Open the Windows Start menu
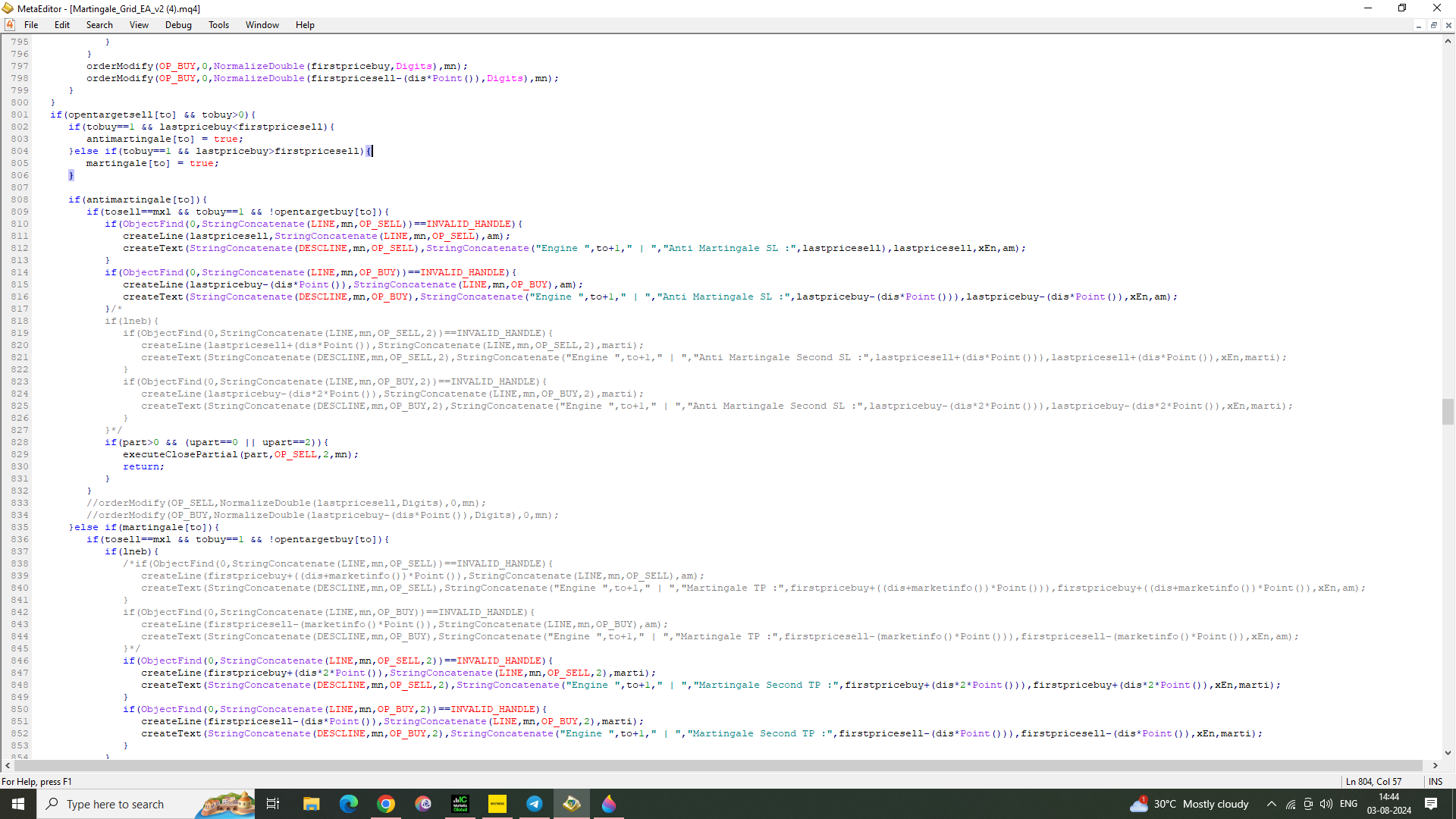This screenshot has height=819, width=1456. pos(18,804)
